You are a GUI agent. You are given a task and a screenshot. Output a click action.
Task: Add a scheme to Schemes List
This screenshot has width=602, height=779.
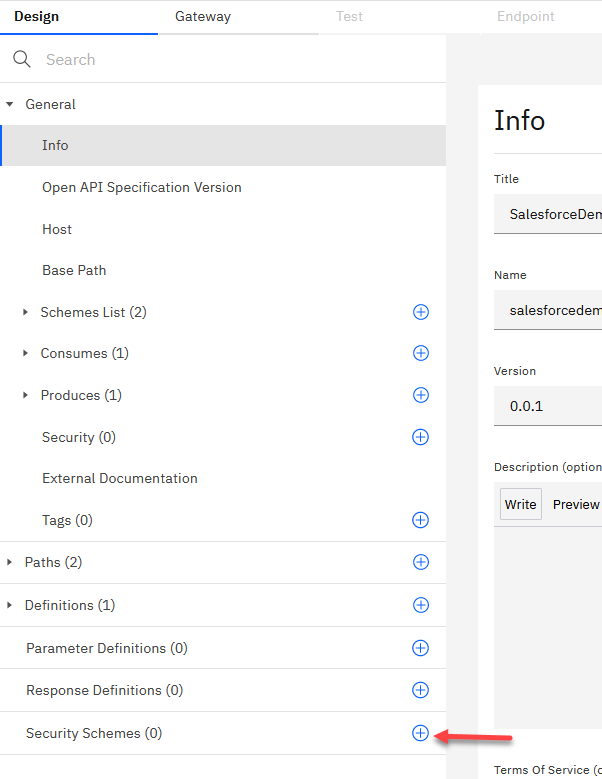point(421,312)
